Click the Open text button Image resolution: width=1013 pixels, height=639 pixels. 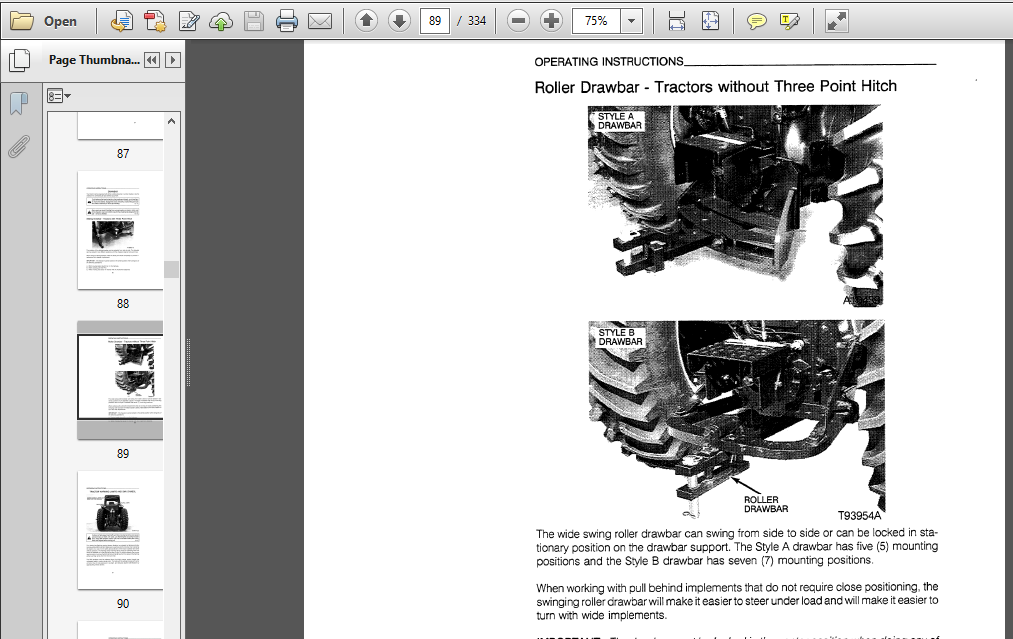[60, 21]
